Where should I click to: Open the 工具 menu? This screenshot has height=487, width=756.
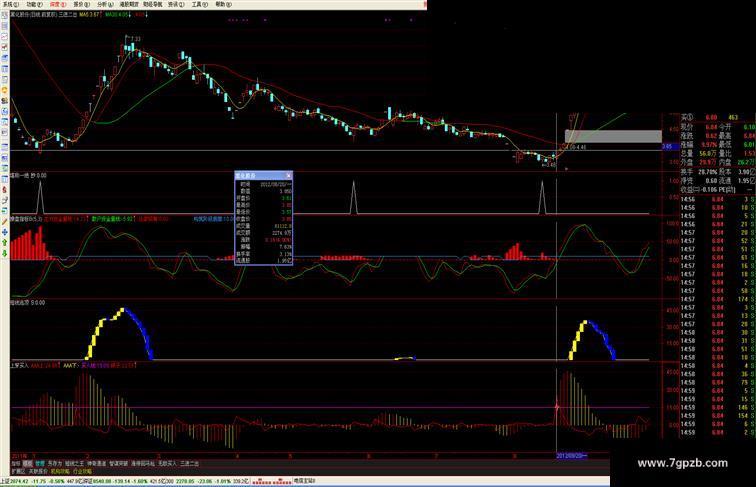click(x=199, y=4)
